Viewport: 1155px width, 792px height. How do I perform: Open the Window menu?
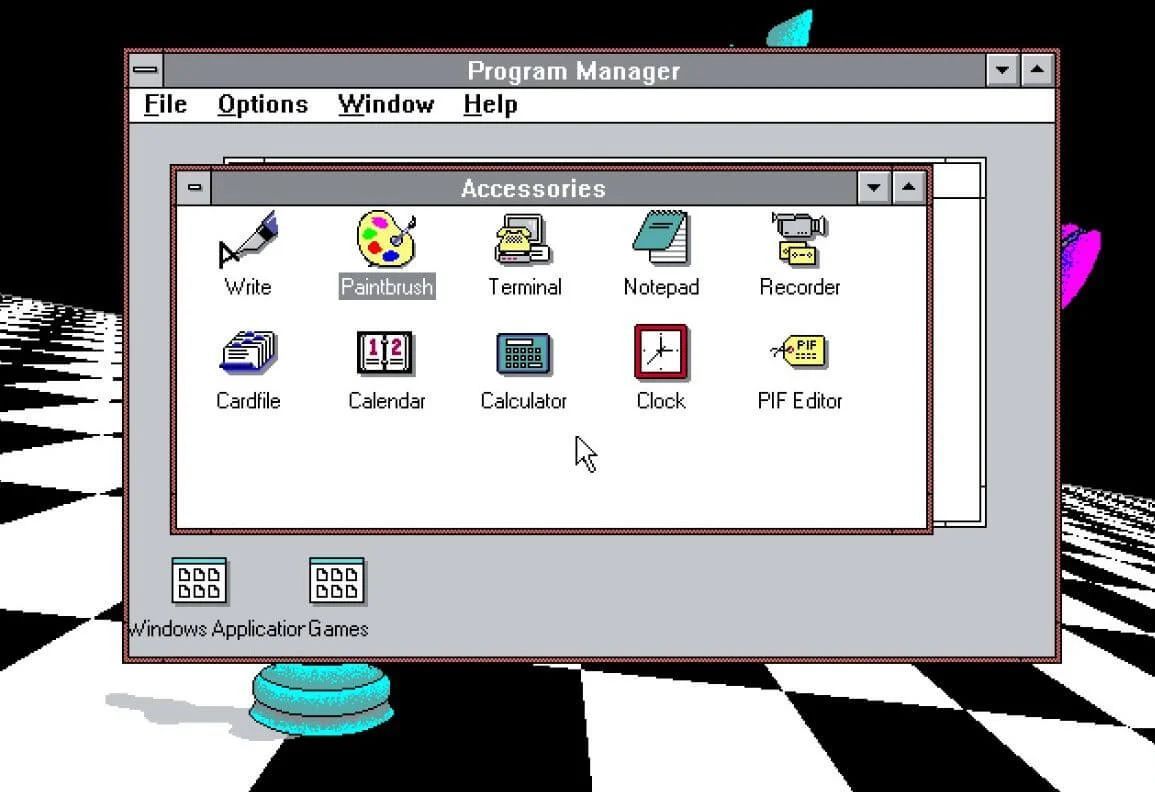pos(386,105)
